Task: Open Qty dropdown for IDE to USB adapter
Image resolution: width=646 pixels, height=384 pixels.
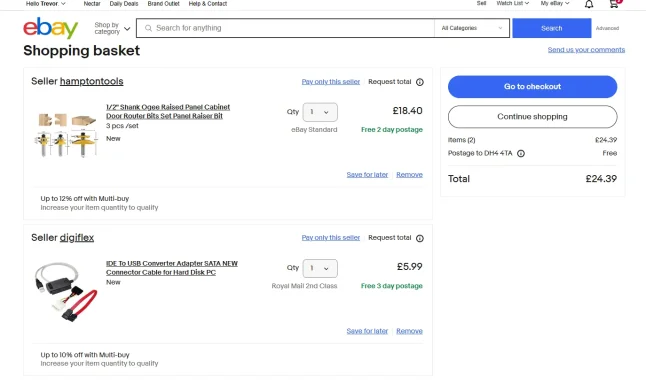Action: (320, 268)
